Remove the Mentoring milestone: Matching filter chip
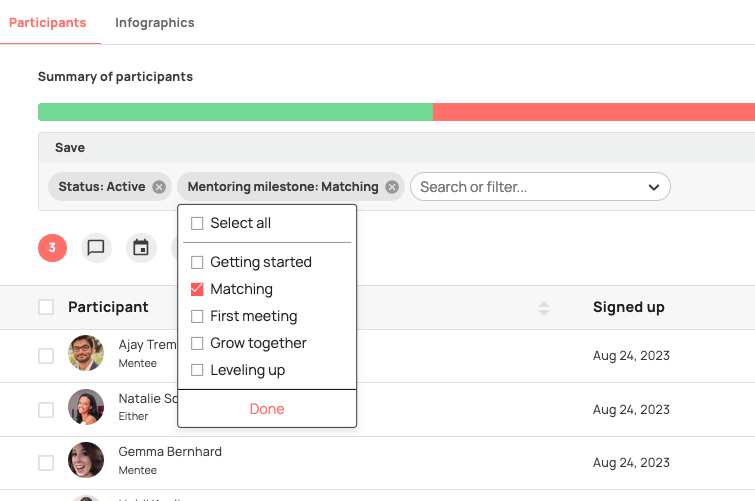Image resolution: width=755 pixels, height=501 pixels. click(392, 187)
